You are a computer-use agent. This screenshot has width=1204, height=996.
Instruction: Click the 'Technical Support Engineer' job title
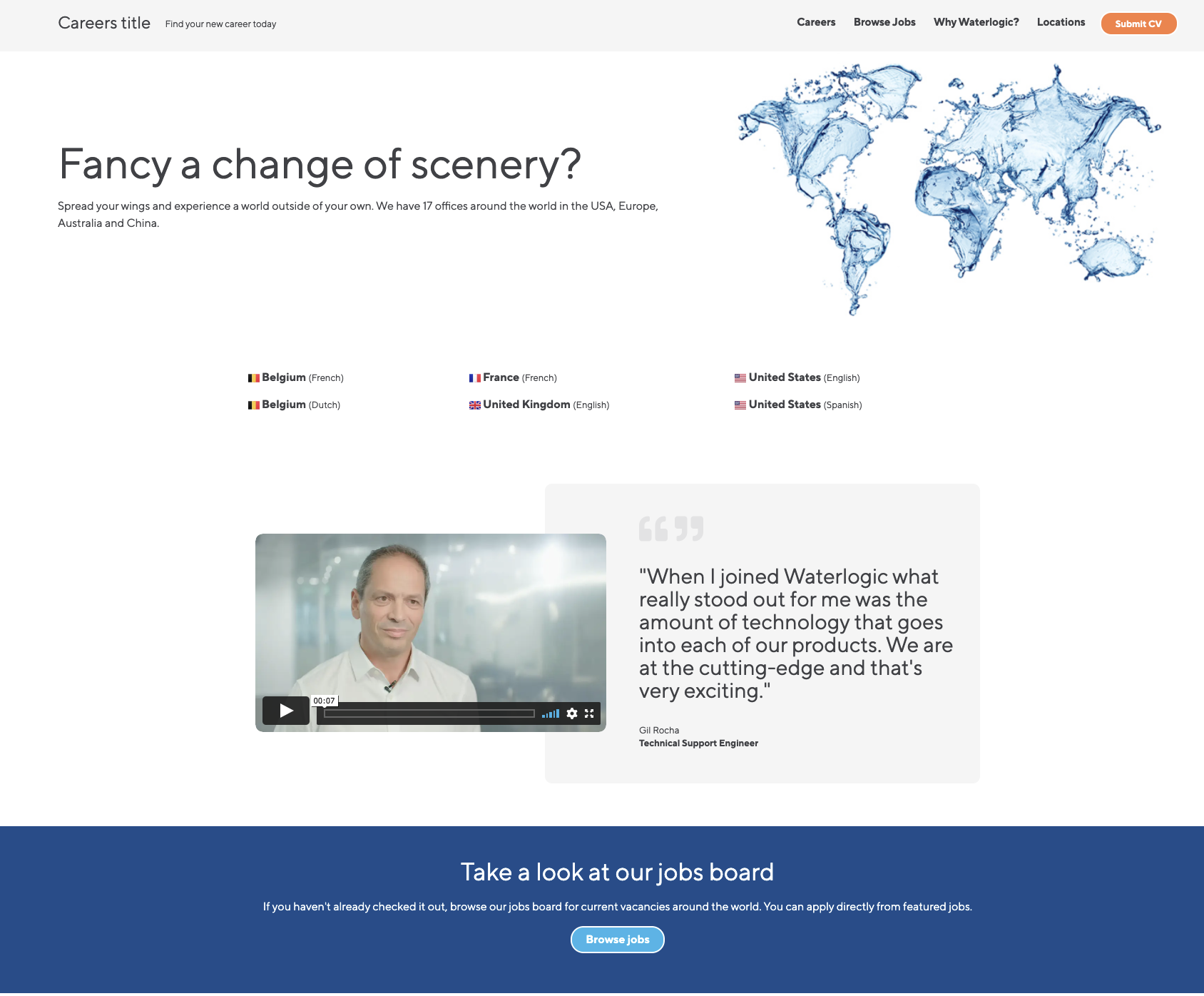pyautogui.click(x=698, y=743)
